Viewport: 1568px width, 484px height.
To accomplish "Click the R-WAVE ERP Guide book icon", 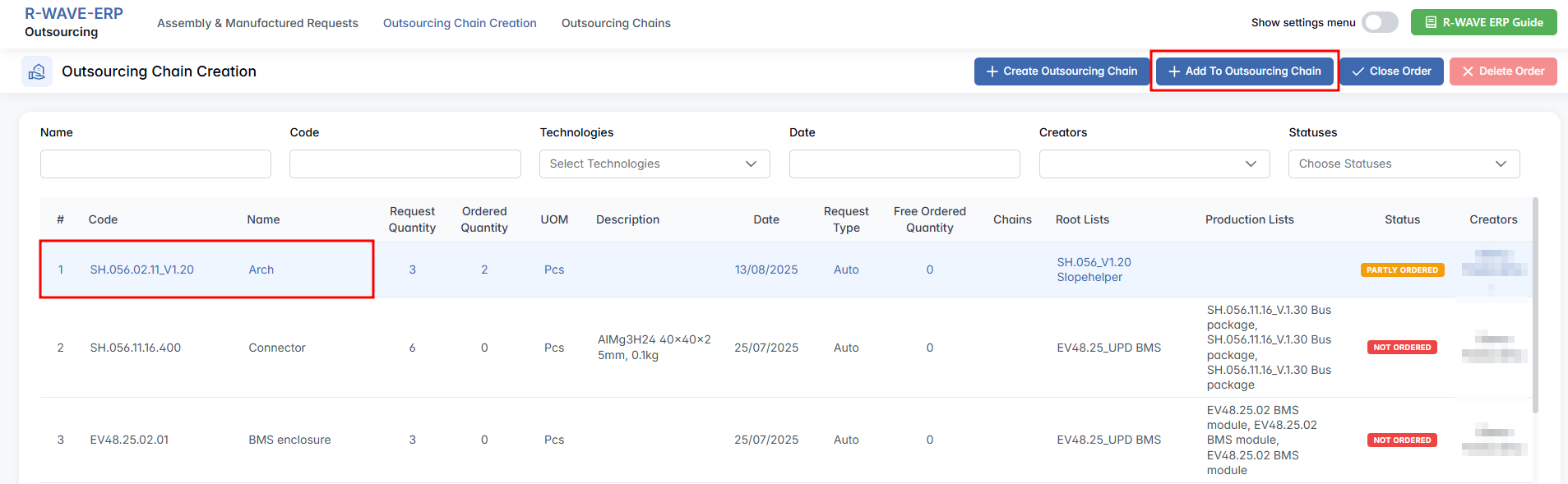I will pyautogui.click(x=1431, y=23).
